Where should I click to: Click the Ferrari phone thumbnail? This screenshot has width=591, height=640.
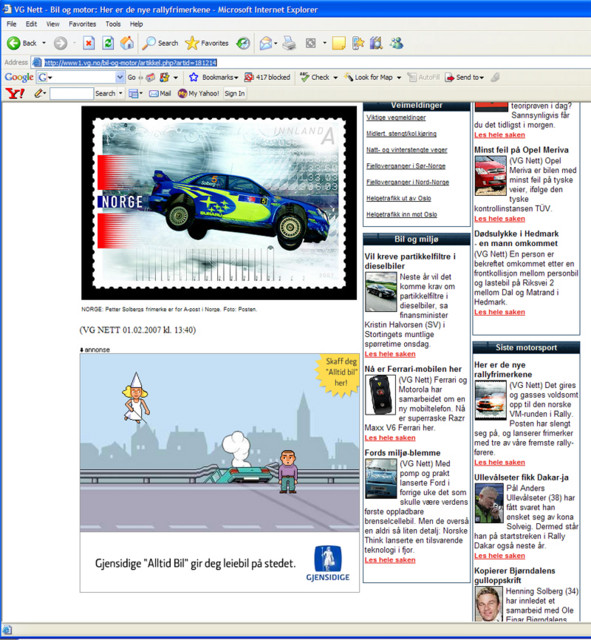380,395
